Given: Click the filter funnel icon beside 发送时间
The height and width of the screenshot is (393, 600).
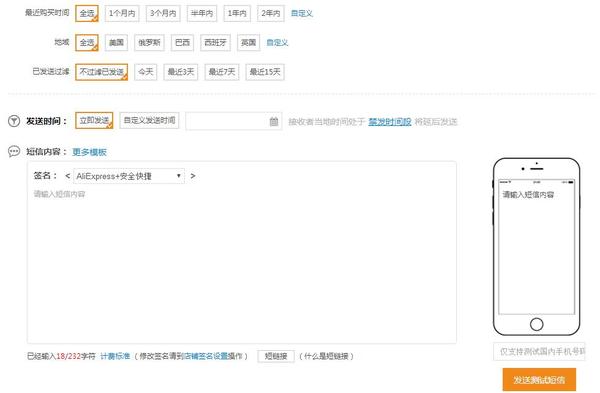Looking at the screenshot, I should click(x=14, y=121).
